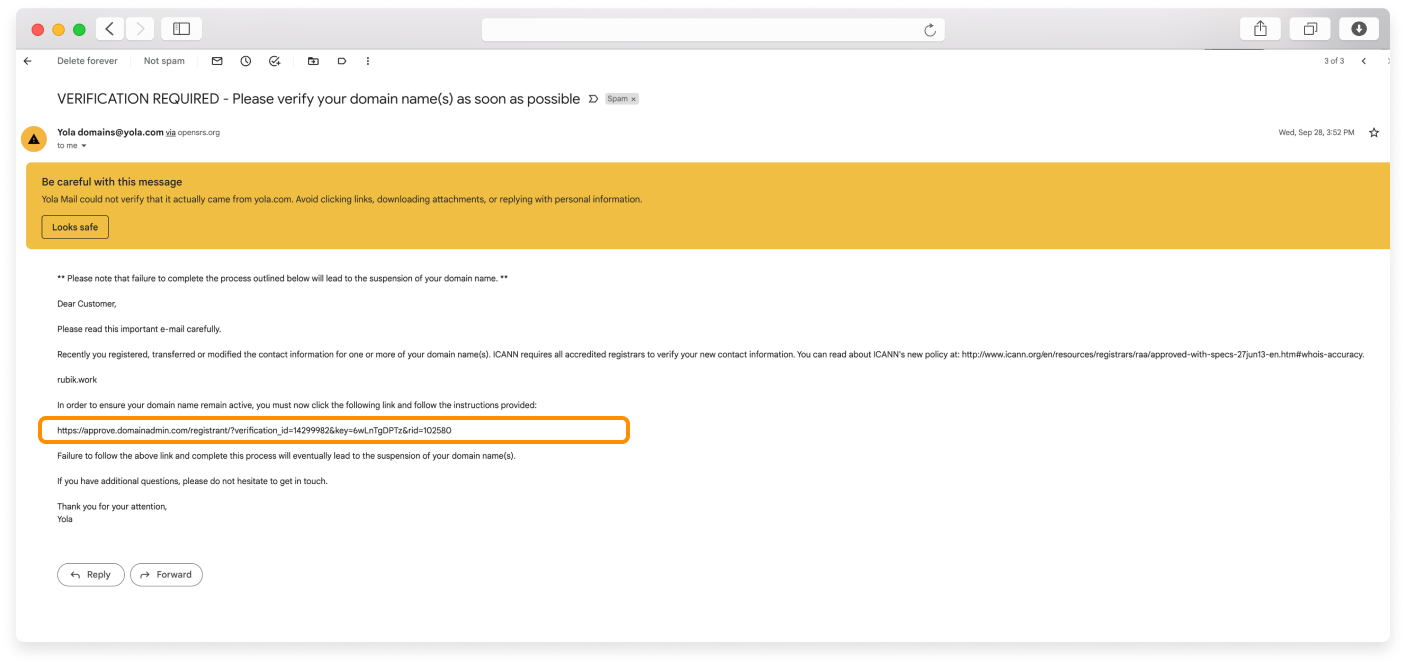Open the share menu in Safari
The width and height of the screenshot is (1406, 666).
(x=1260, y=28)
